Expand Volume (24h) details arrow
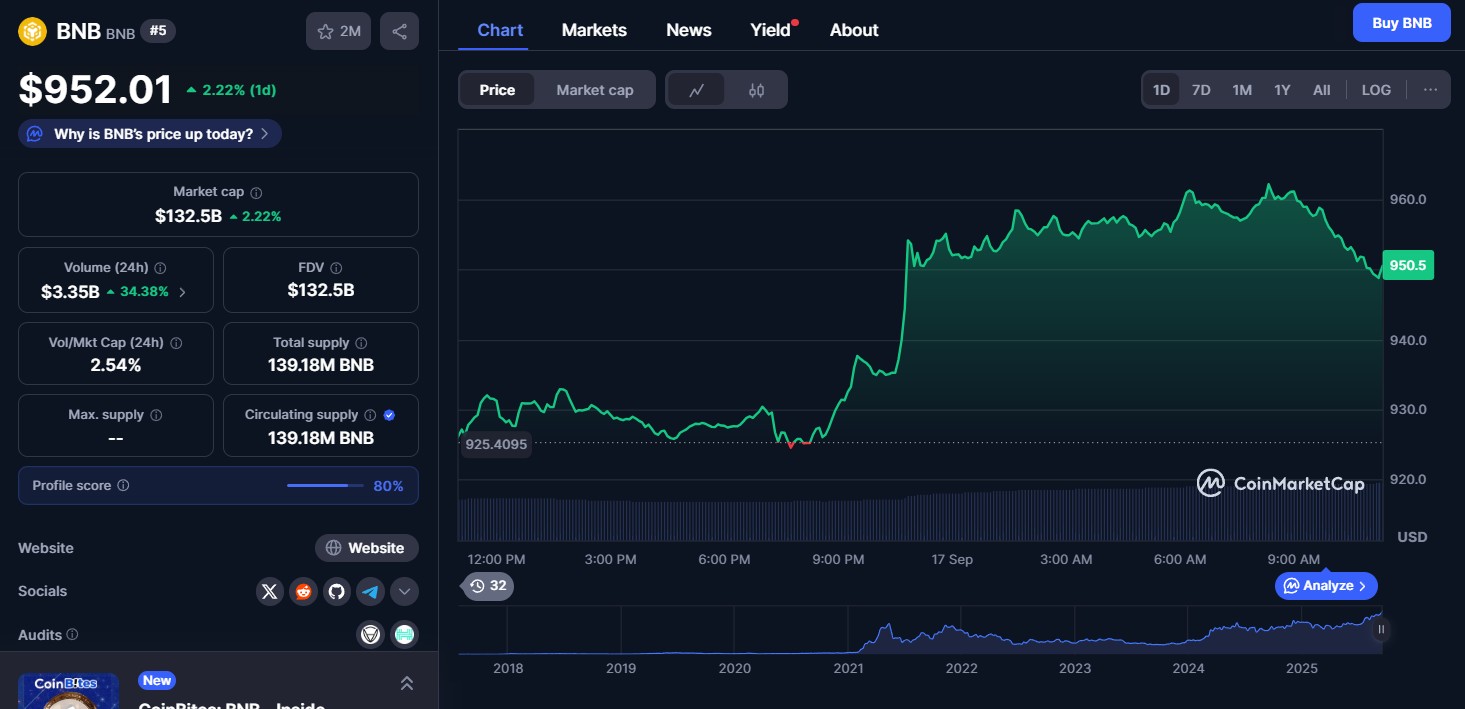Viewport: 1465px width, 709px height. (181, 293)
